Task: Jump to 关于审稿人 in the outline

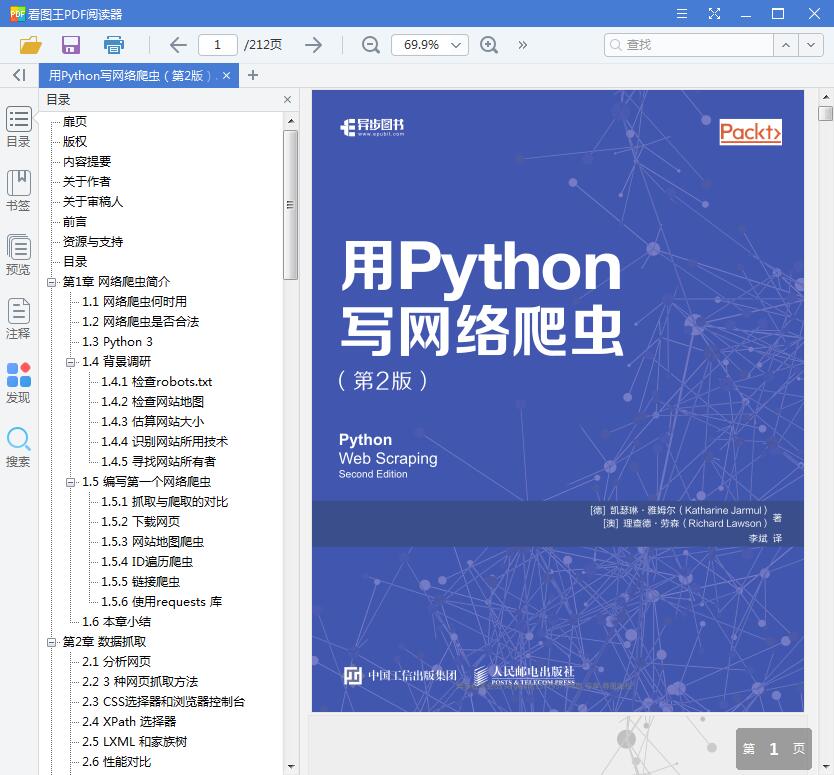Action: click(93, 202)
